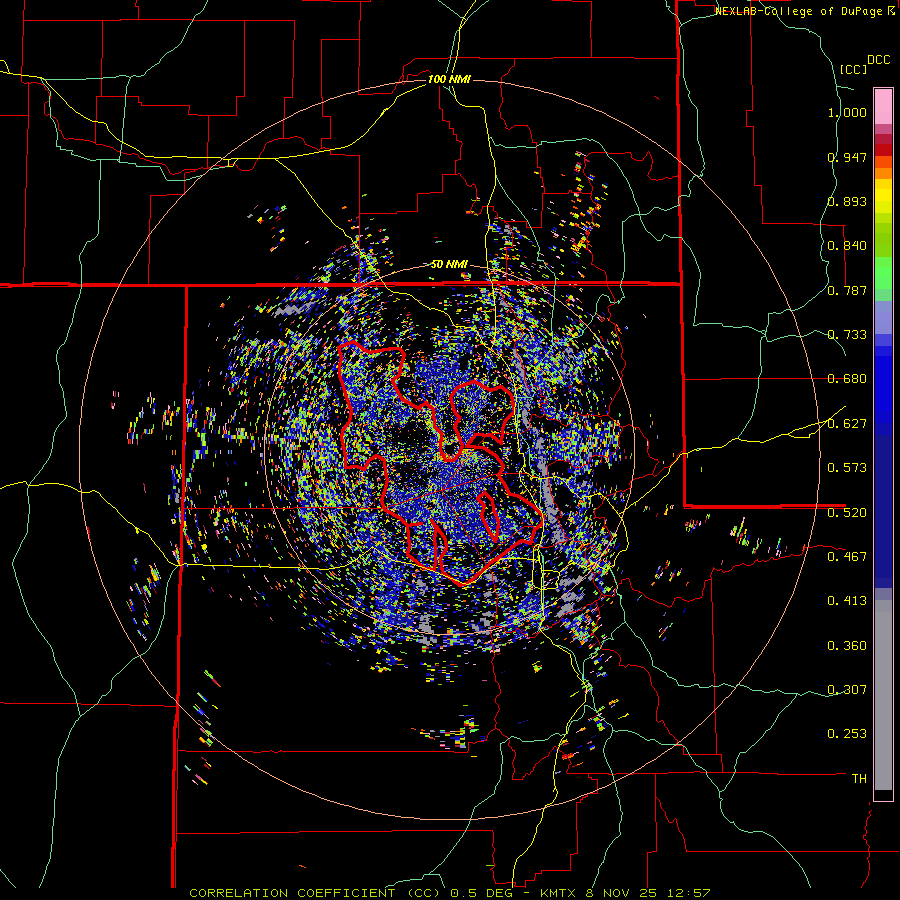Click the 0.573 color scale value
The height and width of the screenshot is (900, 900).
click(847, 468)
